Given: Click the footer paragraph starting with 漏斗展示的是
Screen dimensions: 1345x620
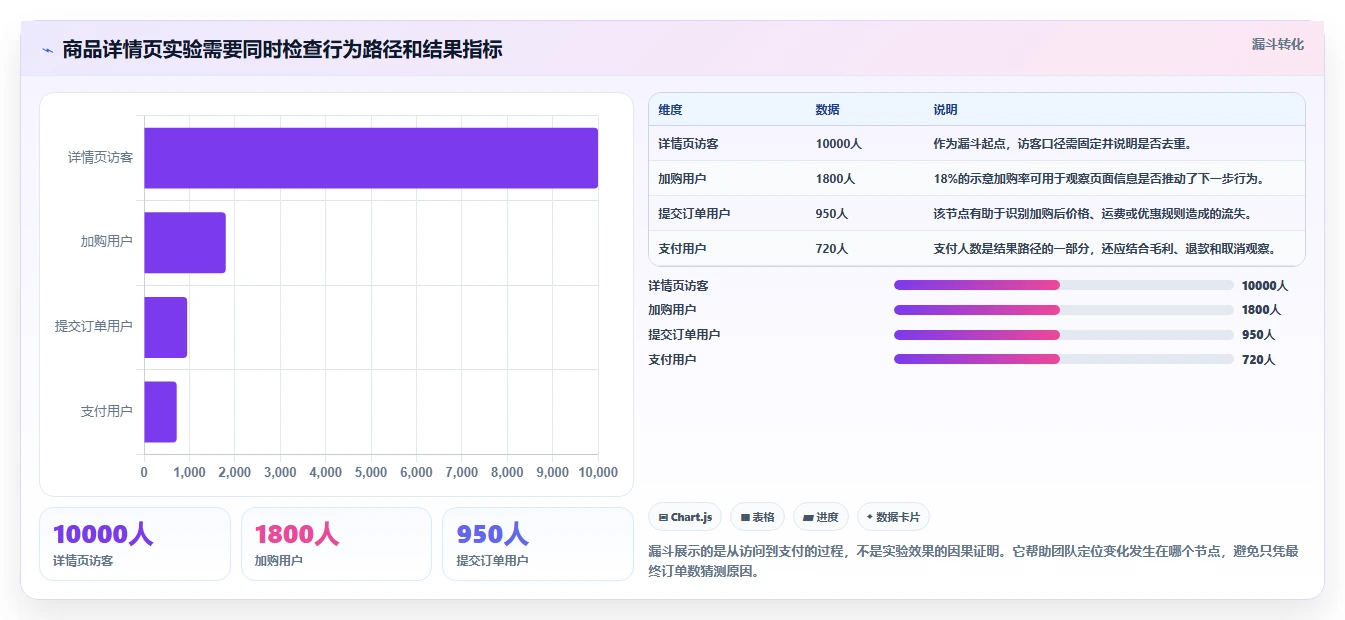Looking at the screenshot, I should (973, 561).
